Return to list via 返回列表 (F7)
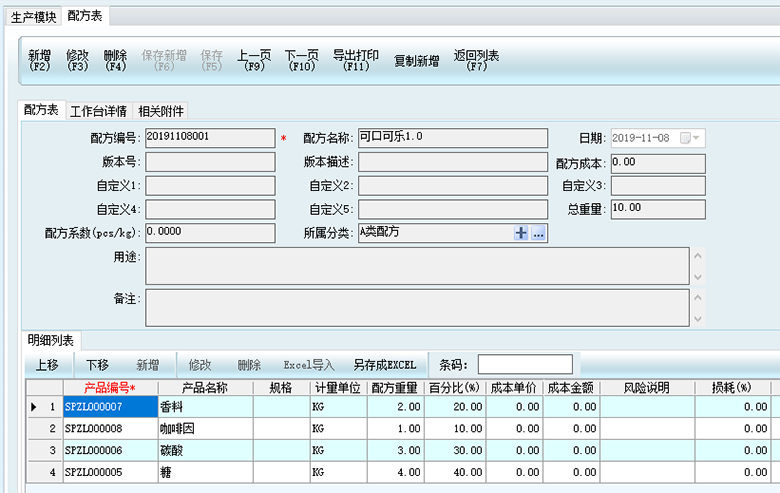 [x=476, y=61]
